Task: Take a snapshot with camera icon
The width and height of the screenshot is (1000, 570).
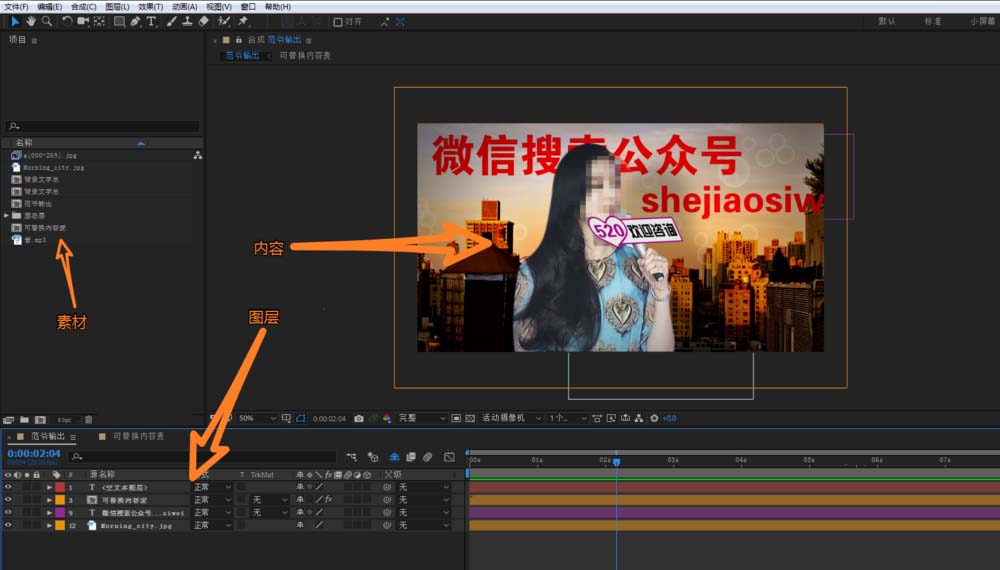Action: pyautogui.click(x=359, y=418)
